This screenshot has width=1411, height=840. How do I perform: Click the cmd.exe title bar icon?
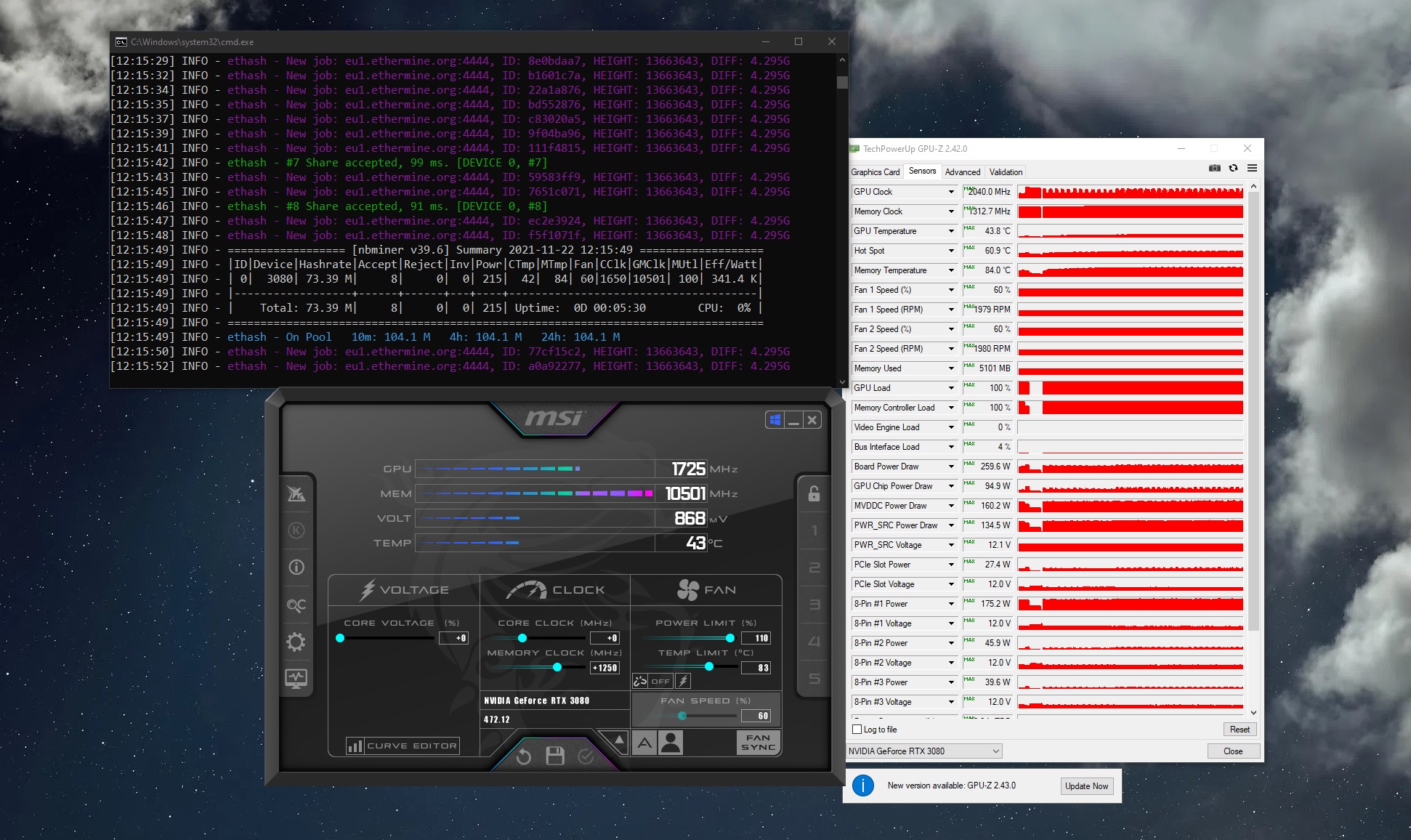121,42
